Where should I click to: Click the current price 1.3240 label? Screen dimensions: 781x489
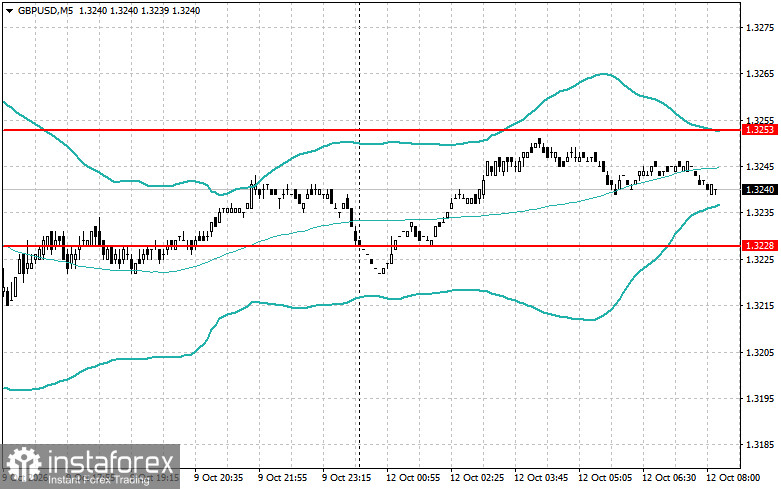click(760, 189)
